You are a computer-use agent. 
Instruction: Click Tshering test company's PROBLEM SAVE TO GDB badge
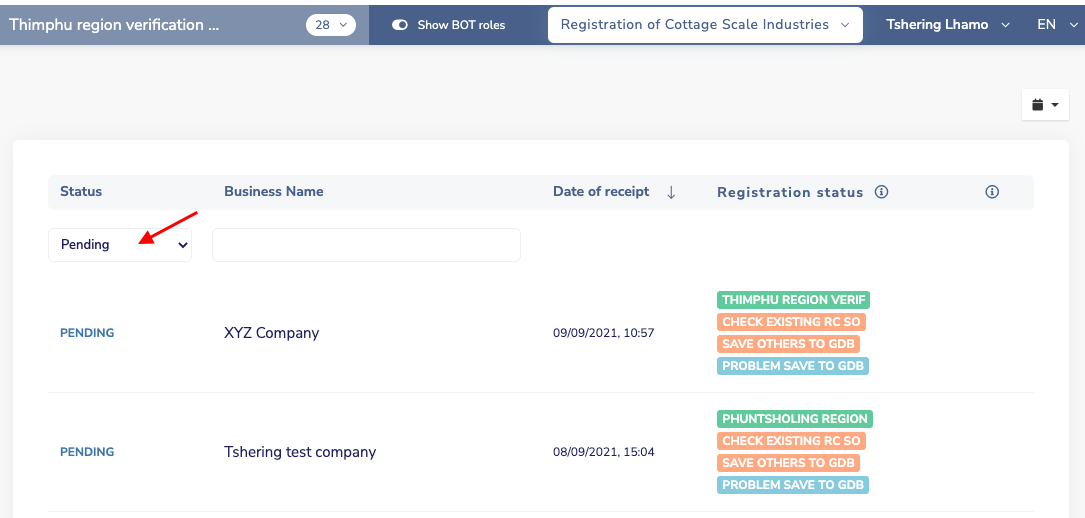(793, 485)
